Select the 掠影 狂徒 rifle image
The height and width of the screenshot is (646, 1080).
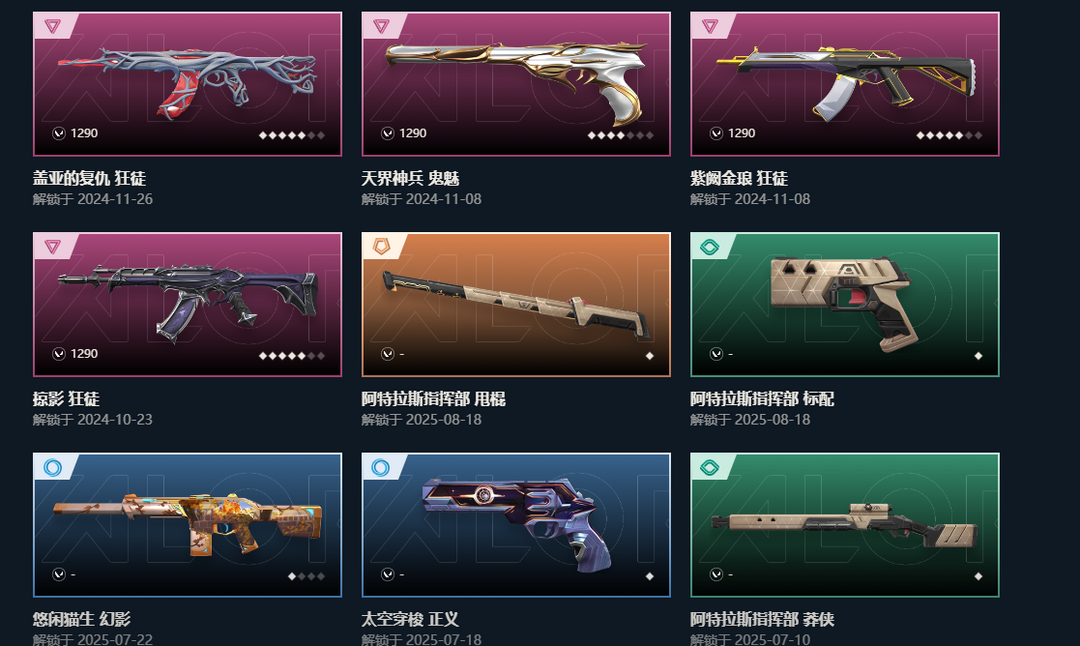[x=187, y=302]
